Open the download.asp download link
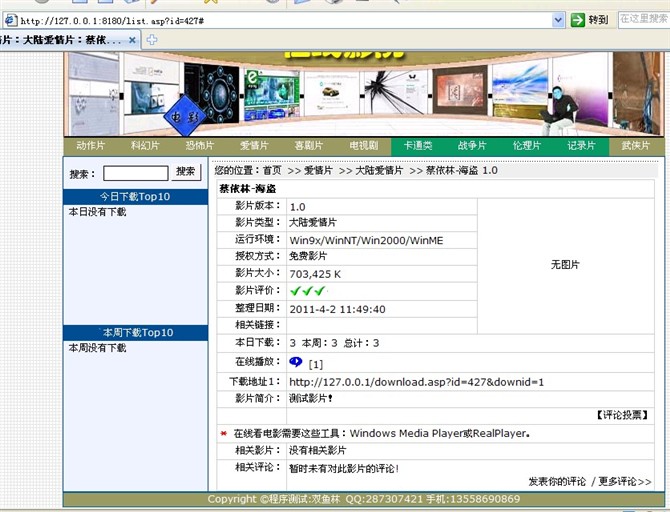 tap(416, 381)
